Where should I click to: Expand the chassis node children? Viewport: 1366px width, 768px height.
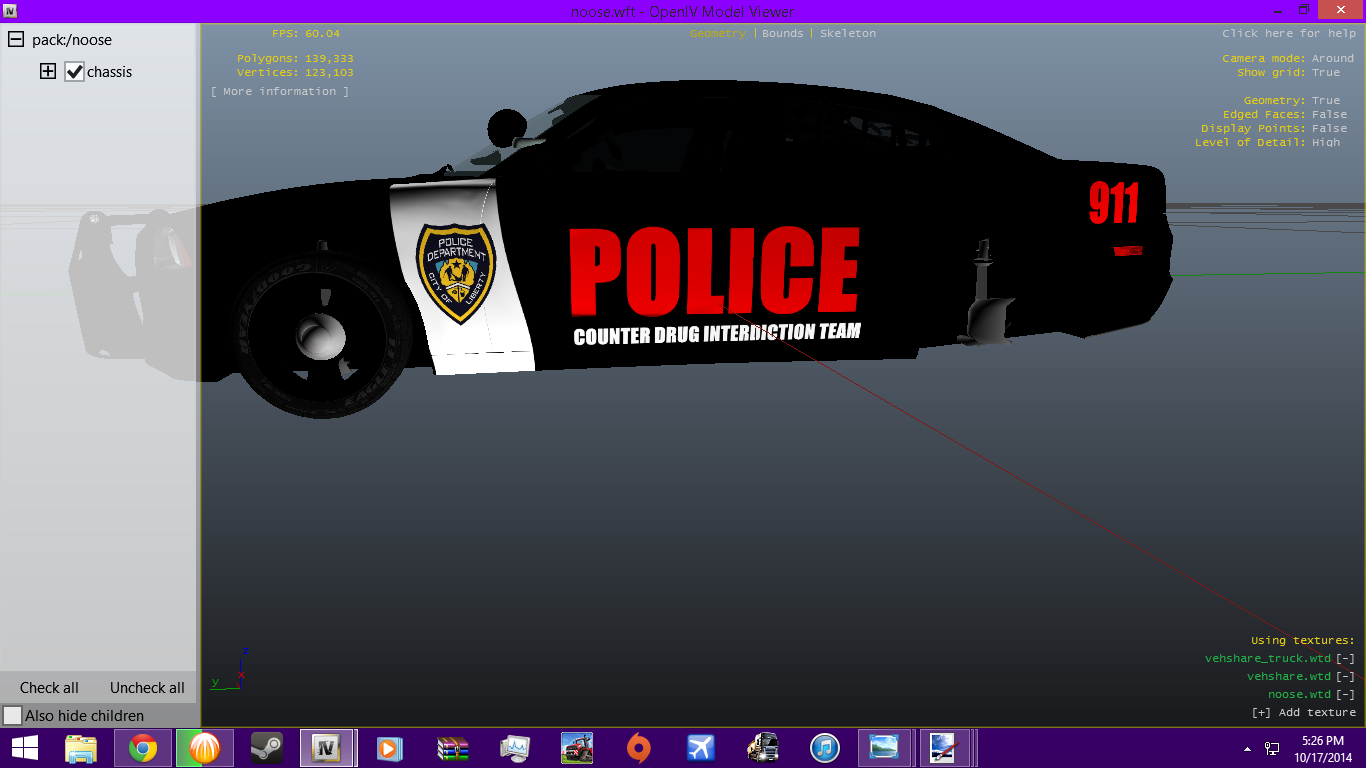tap(47, 71)
